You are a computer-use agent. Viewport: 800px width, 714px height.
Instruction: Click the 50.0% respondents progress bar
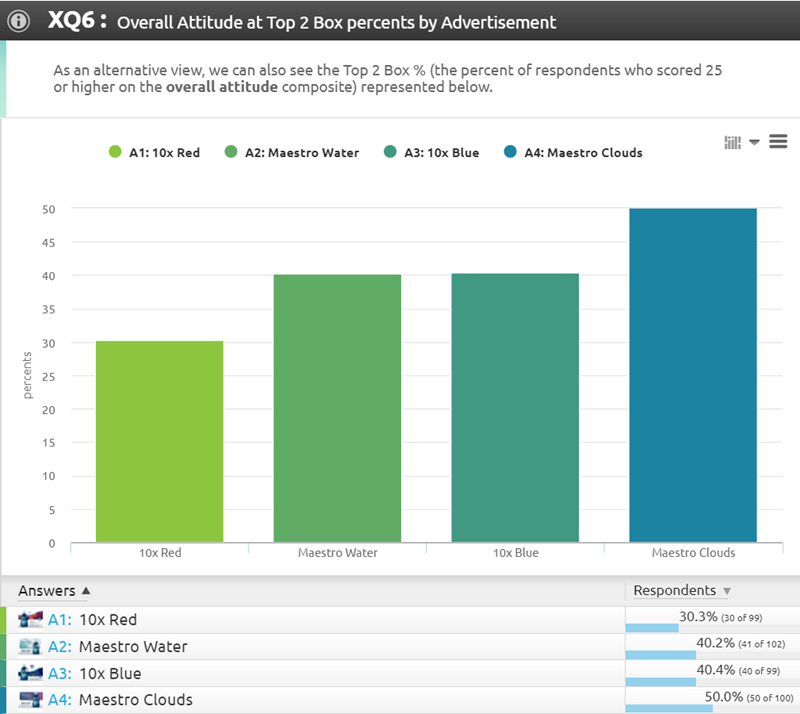669,708
